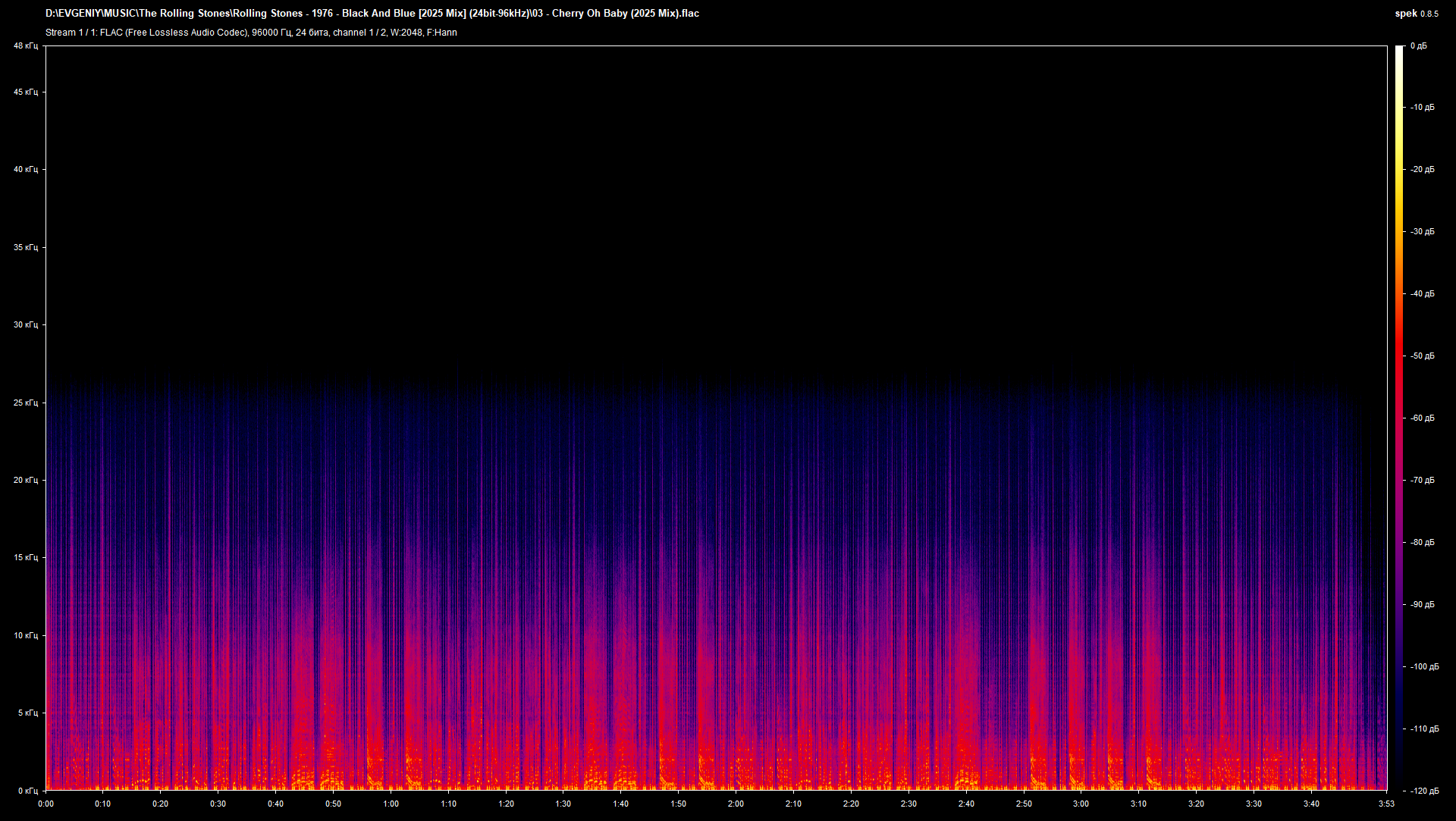Image resolution: width=1456 pixels, height=821 pixels.
Task: Click the -60 дБ scale label
Action: point(1423,418)
